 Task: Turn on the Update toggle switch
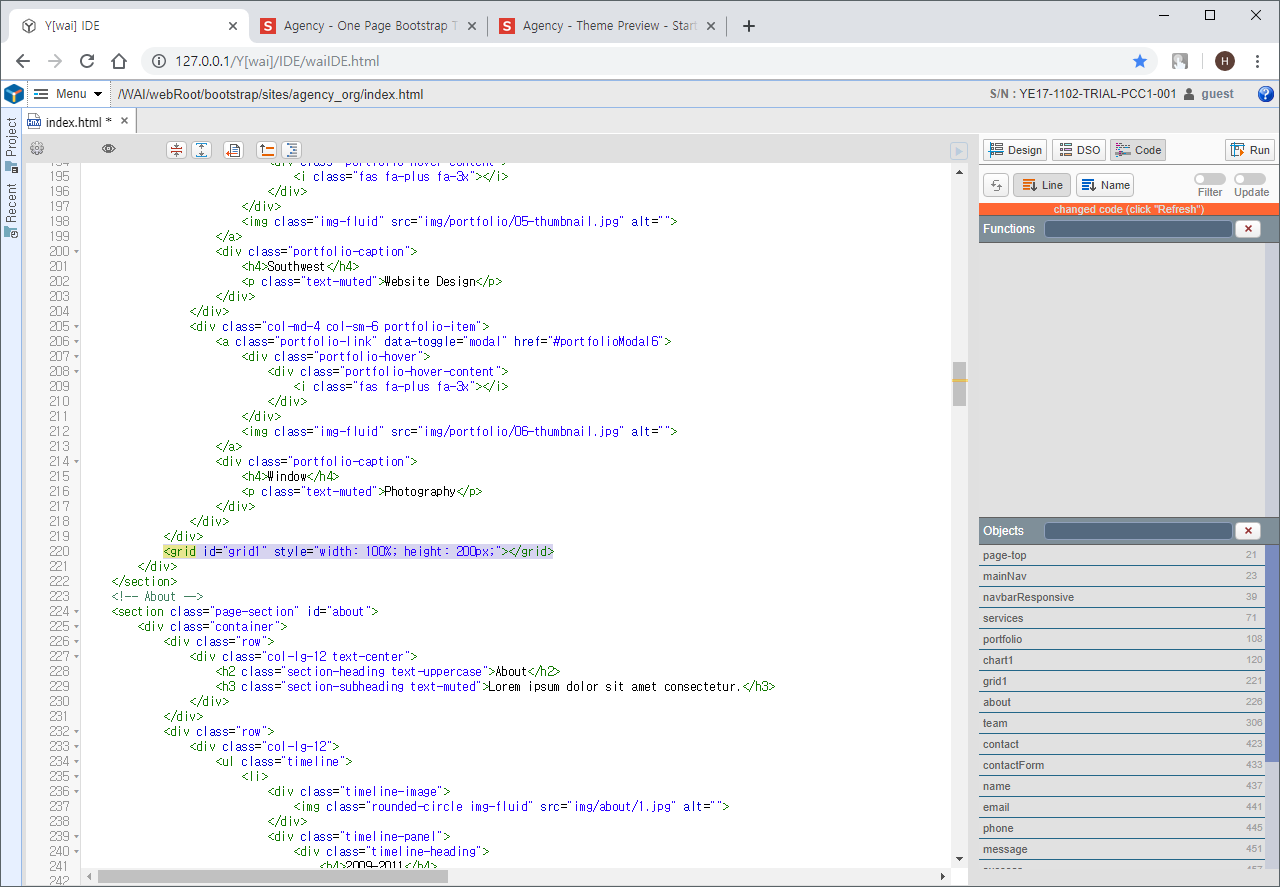tap(1249, 179)
